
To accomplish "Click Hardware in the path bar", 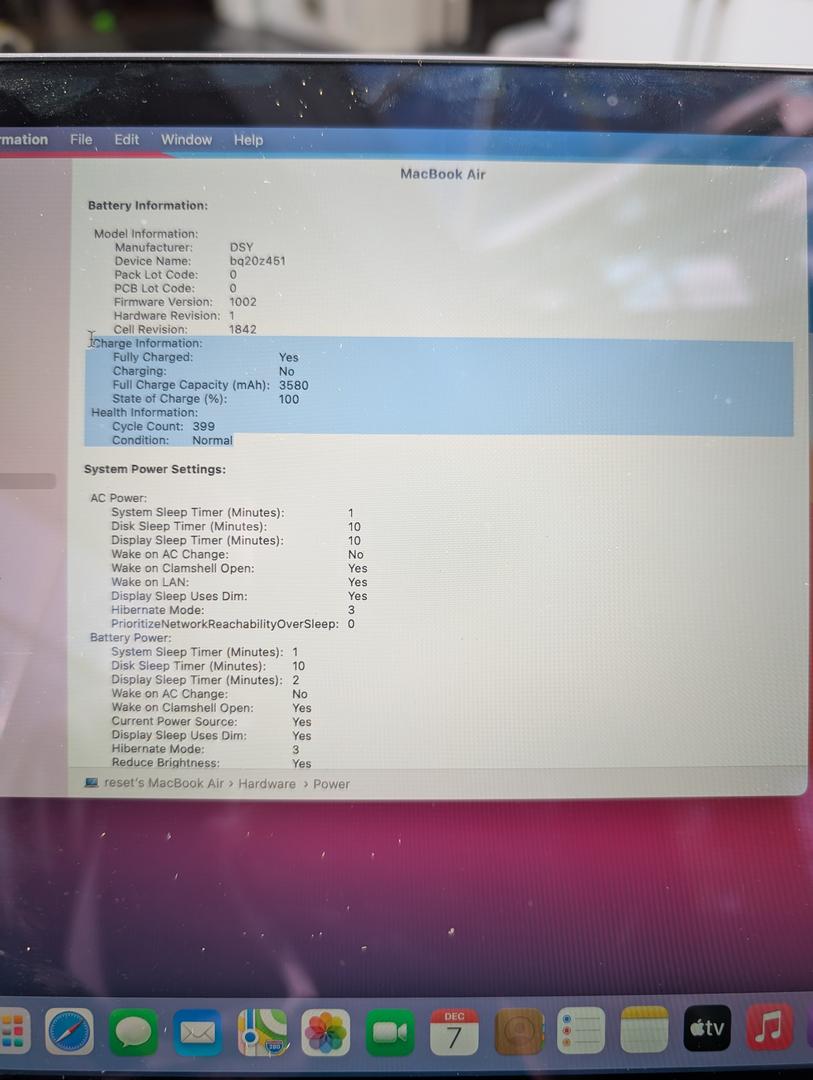I will 267,784.
